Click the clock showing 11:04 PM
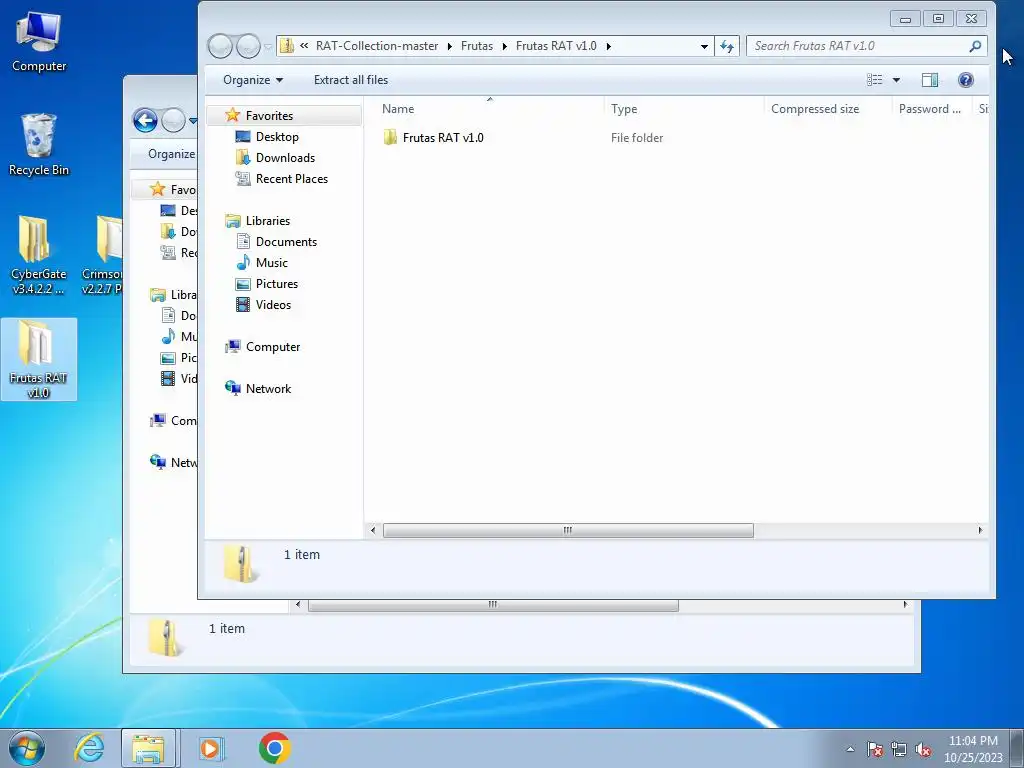Viewport: 1024px width, 768px height. click(x=973, y=749)
